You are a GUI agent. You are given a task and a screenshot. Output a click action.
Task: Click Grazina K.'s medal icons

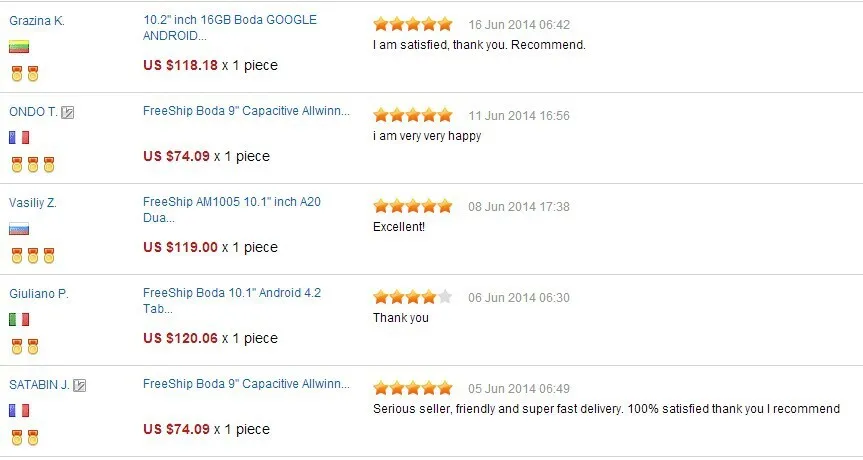[25, 73]
